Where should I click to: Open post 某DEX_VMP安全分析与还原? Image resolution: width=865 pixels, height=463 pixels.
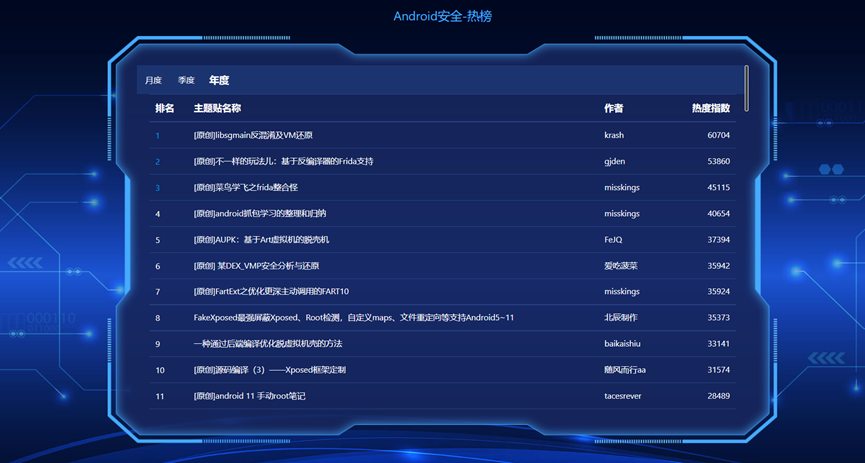tap(257, 266)
